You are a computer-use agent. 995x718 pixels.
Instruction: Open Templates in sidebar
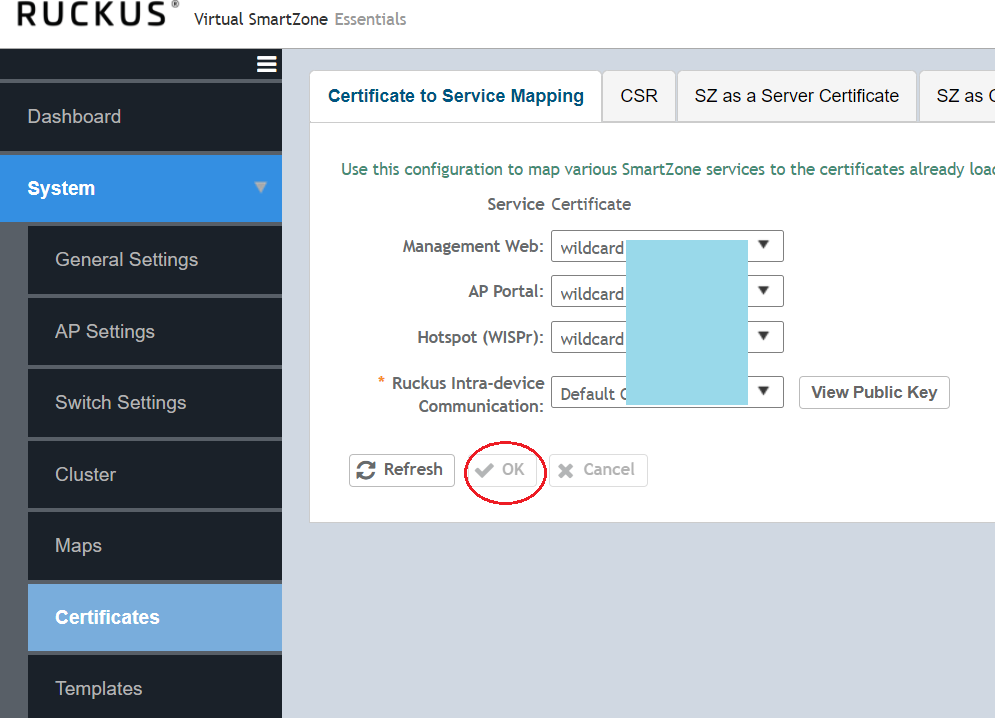[x=98, y=689]
